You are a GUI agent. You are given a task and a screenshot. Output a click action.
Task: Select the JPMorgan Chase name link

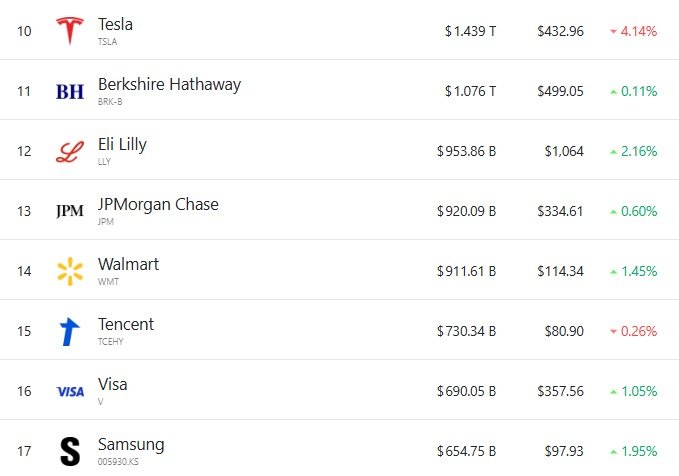click(x=158, y=204)
